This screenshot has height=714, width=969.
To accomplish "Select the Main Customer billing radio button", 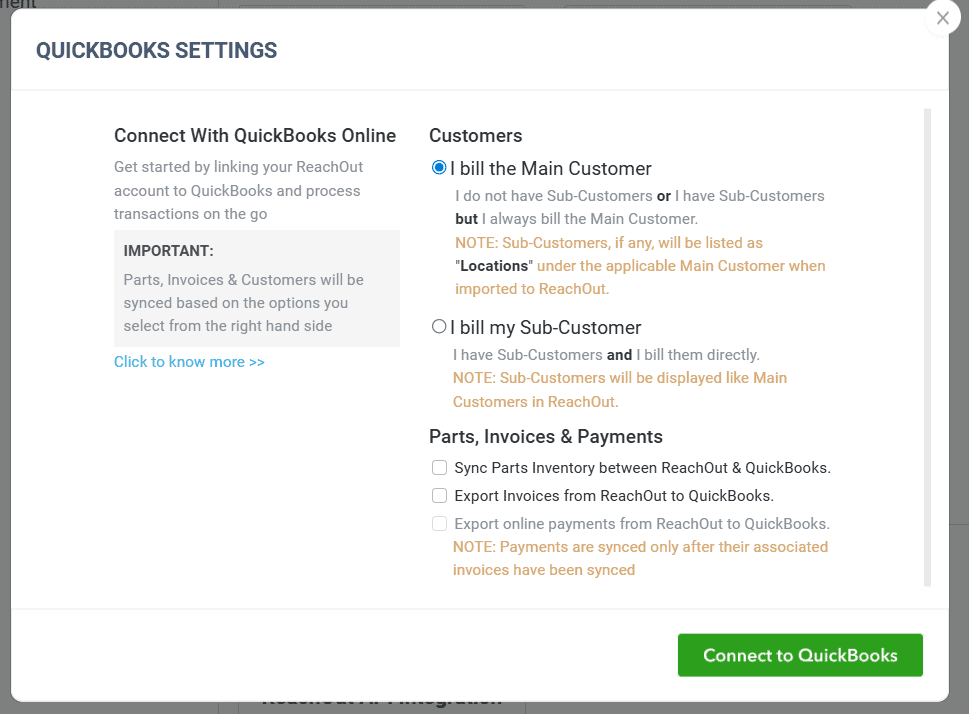I will click(x=439, y=168).
